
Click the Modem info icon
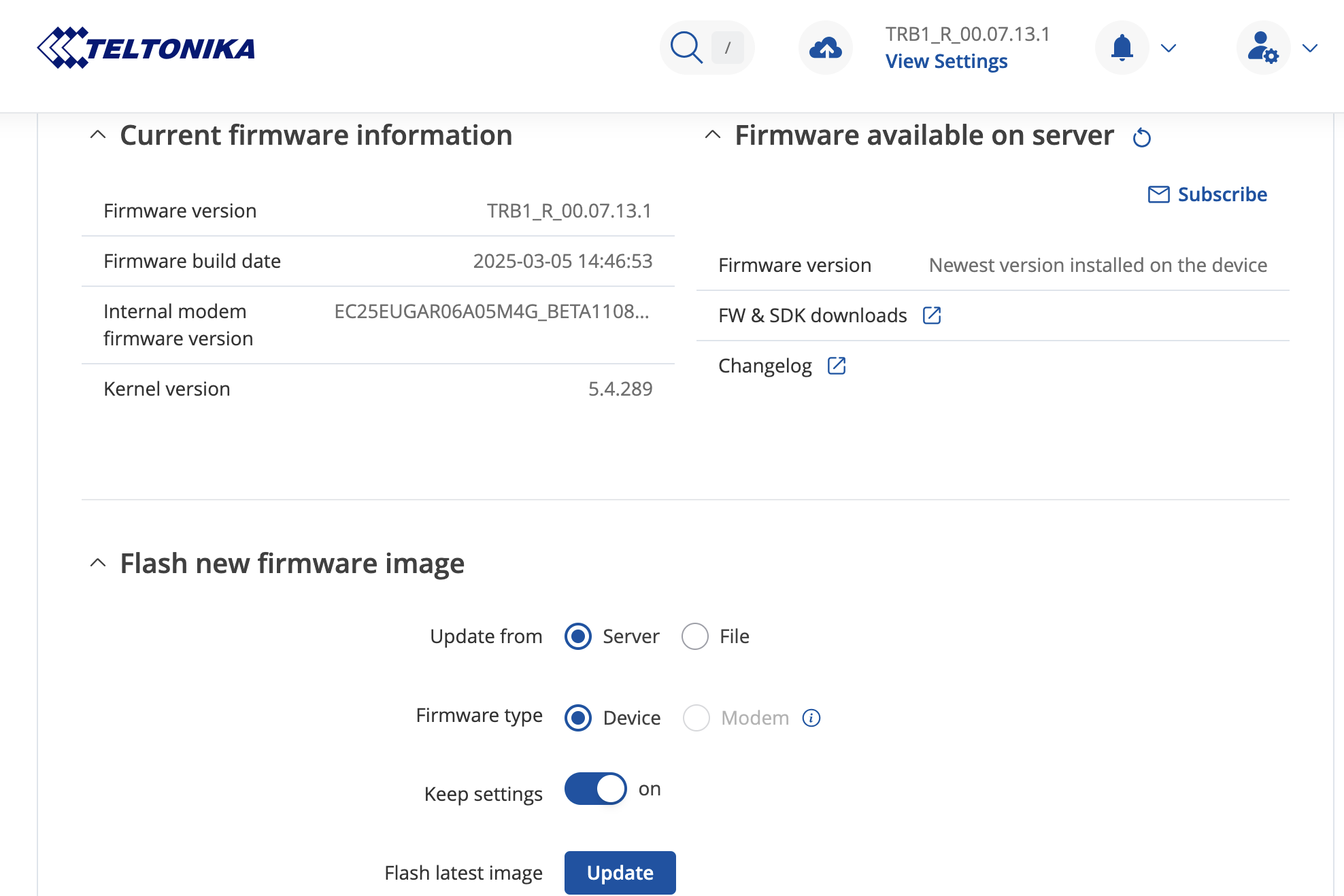(811, 718)
